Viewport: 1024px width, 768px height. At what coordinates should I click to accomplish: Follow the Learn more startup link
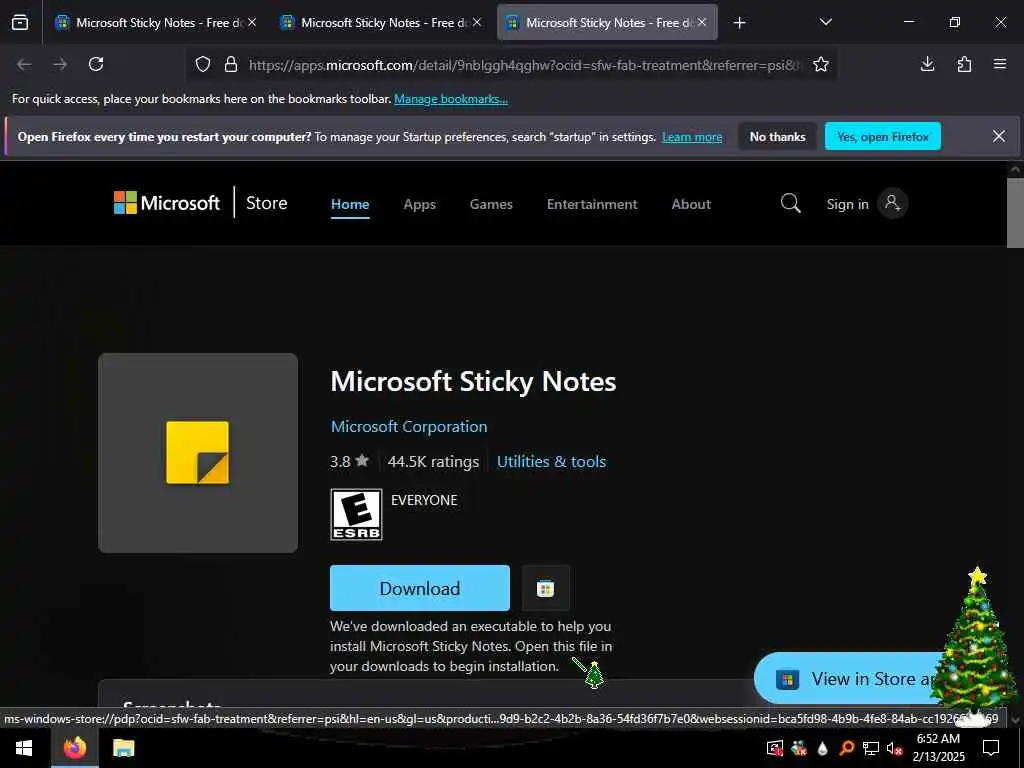coord(692,137)
